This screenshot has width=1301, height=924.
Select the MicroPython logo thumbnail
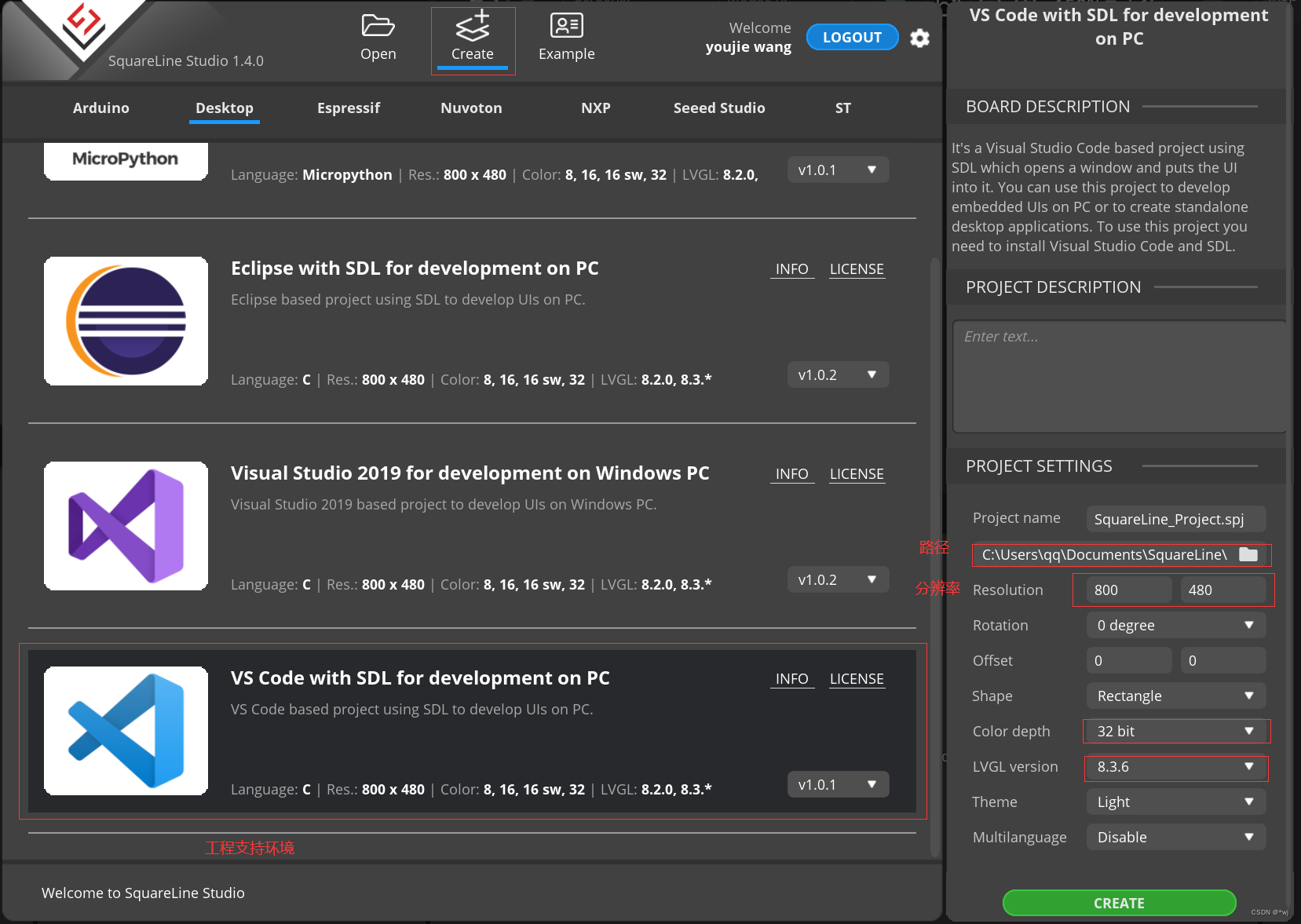126,160
